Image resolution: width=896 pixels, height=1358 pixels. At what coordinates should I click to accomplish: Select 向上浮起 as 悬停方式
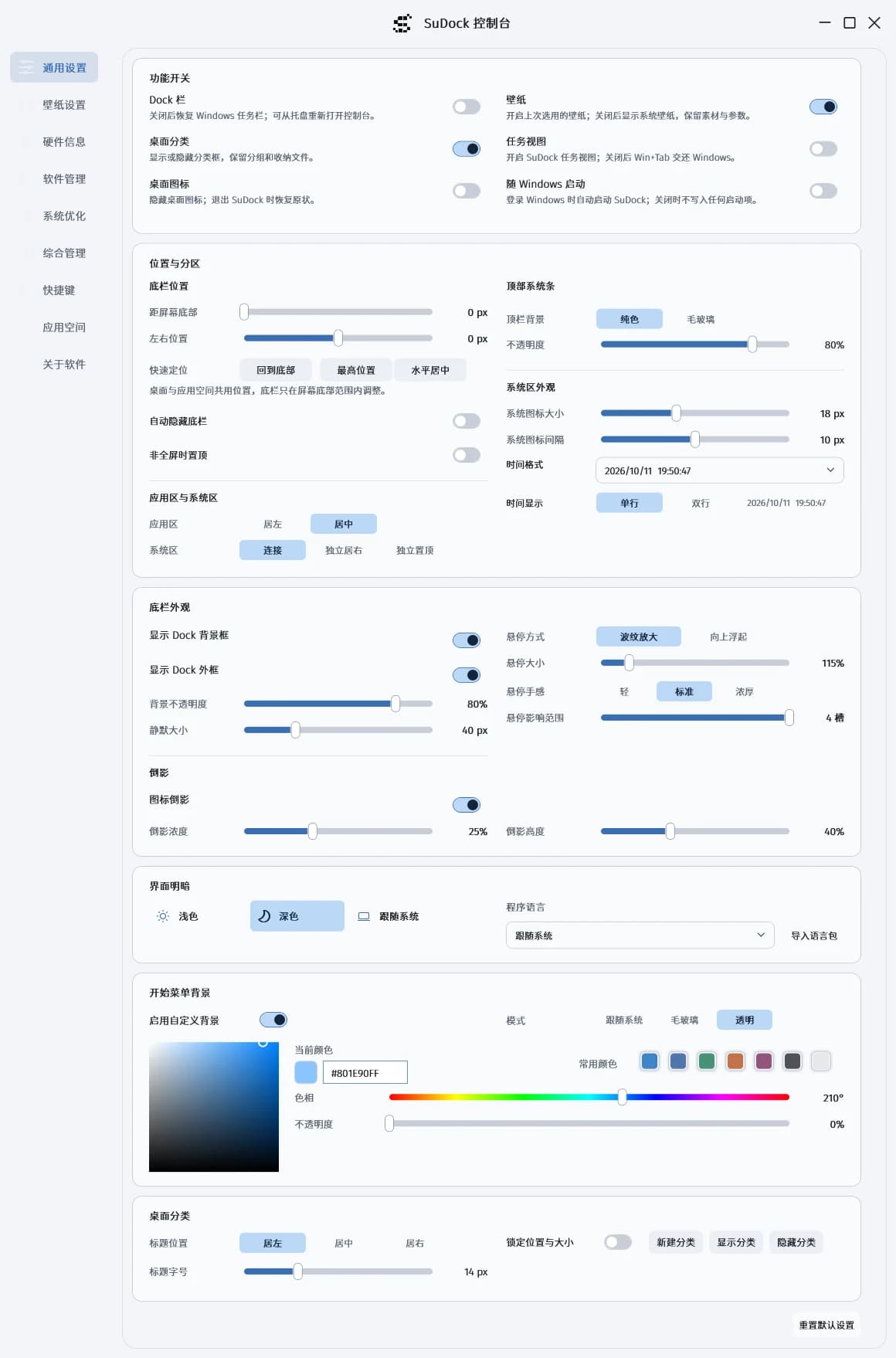tap(728, 637)
